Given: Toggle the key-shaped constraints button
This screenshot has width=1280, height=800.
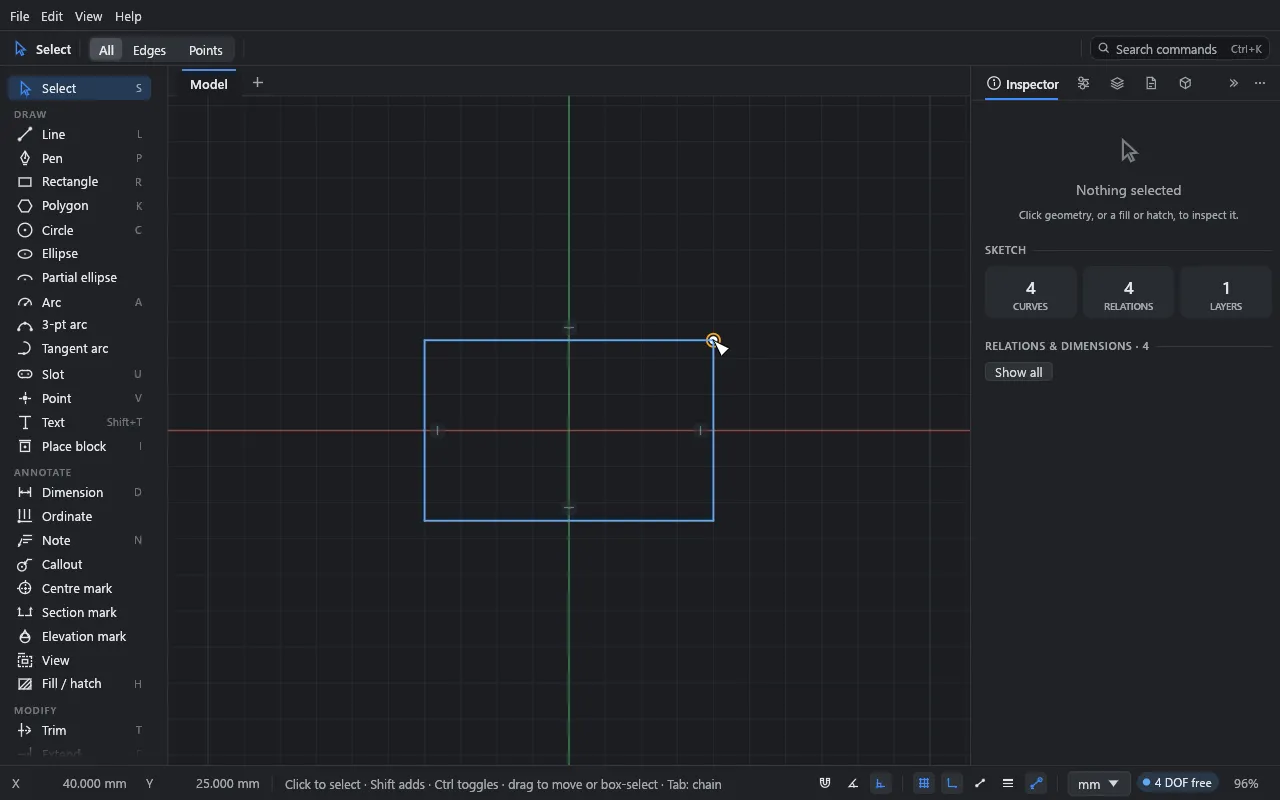Looking at the screenshot, I should [x=1036, y=784].
